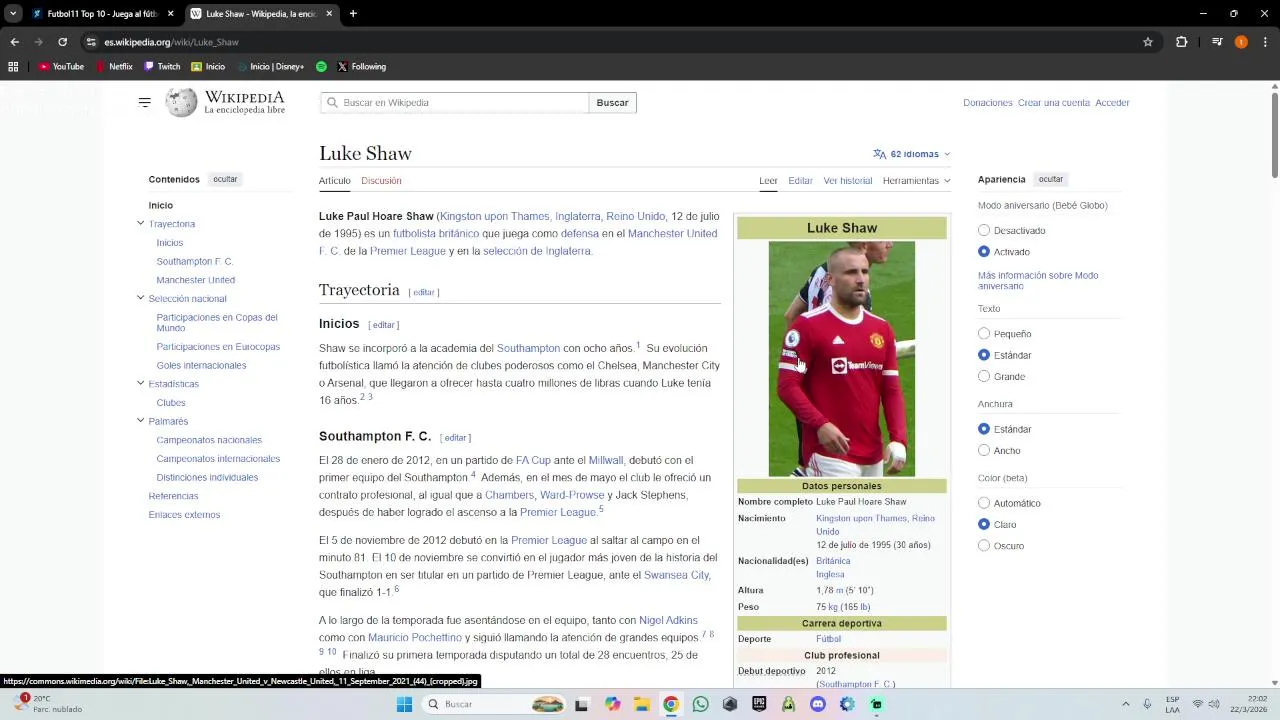Open the Ver historial tab

(x=848, y=181)
